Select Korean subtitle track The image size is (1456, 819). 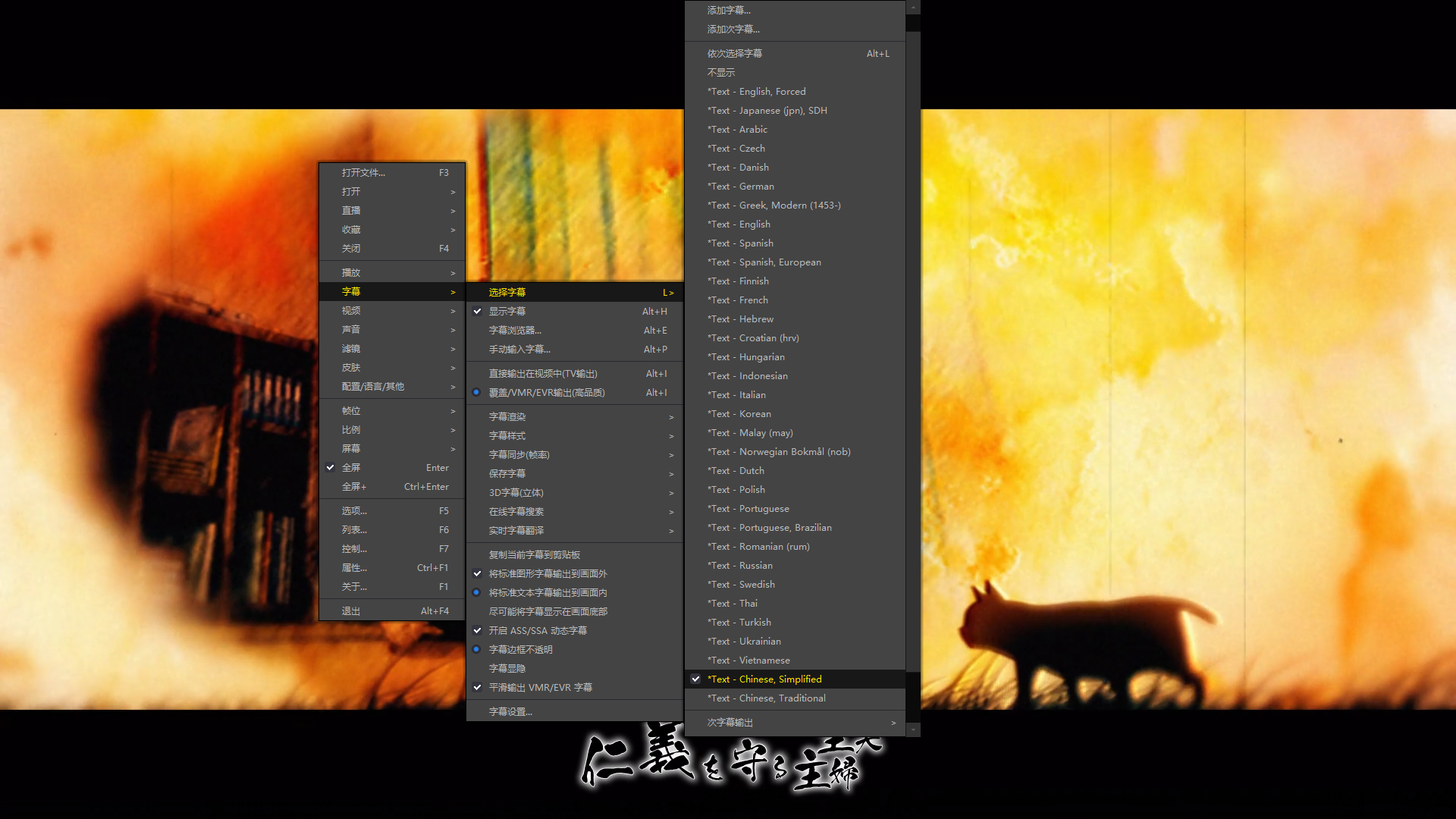pyautogui.click(x=795, y=414)
